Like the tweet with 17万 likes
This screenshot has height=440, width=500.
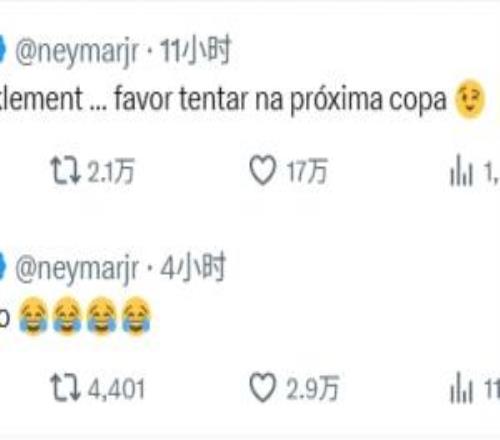pyautogui.click(x=263, y=170)
